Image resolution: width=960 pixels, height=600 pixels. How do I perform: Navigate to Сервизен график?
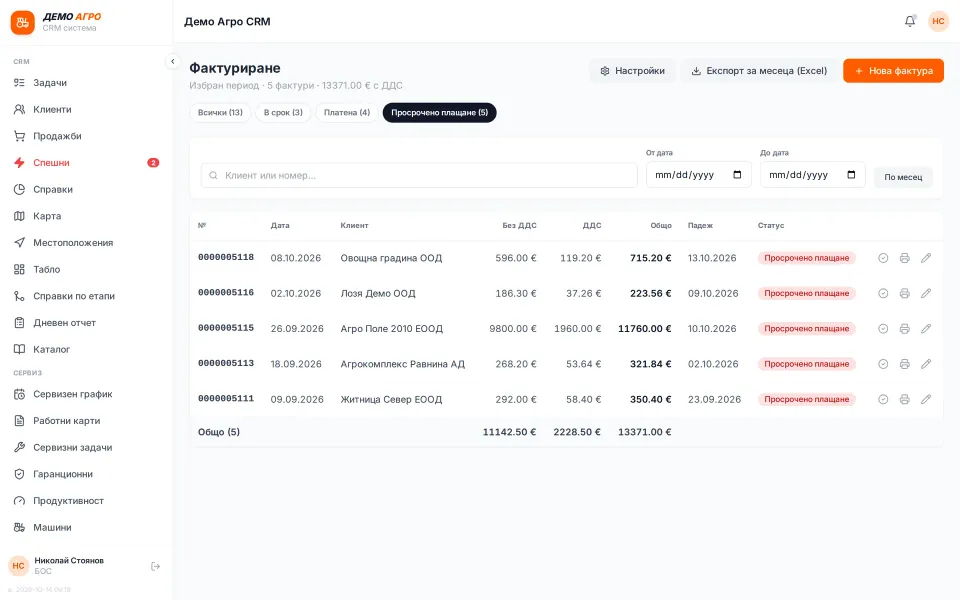(x=86, y=394)
